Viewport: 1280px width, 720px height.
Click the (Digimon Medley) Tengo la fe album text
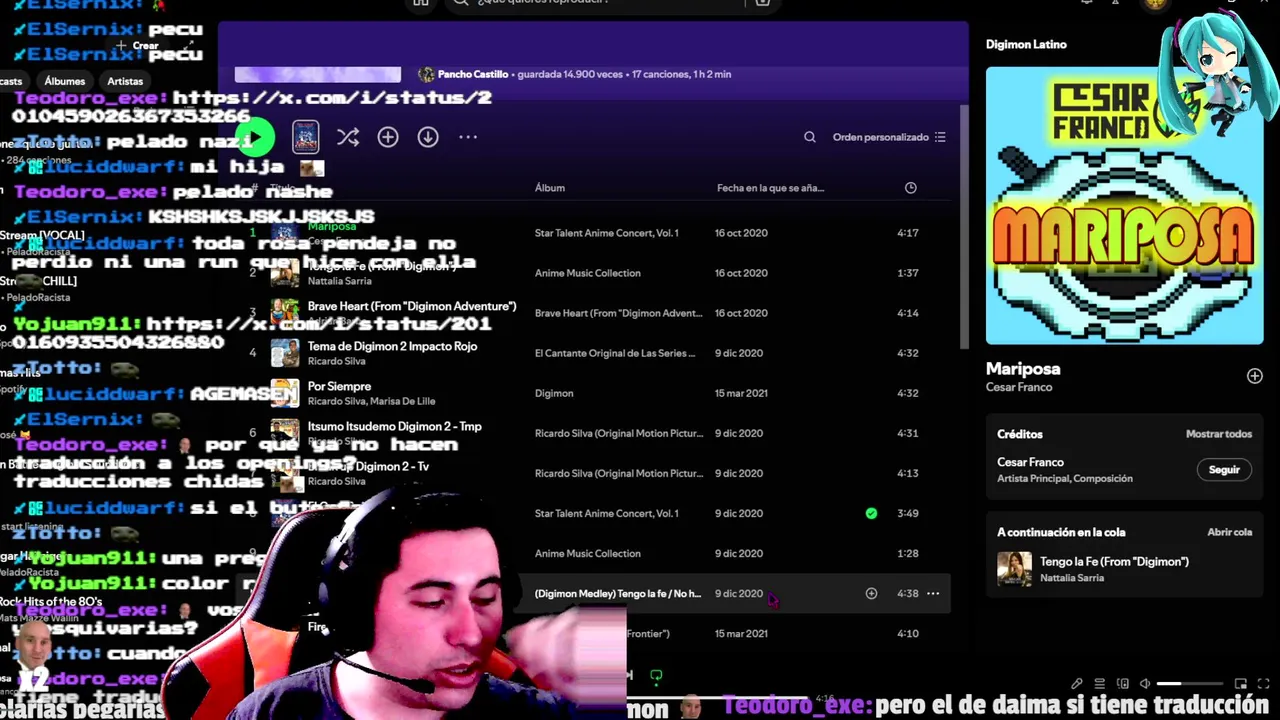[617, 593]
